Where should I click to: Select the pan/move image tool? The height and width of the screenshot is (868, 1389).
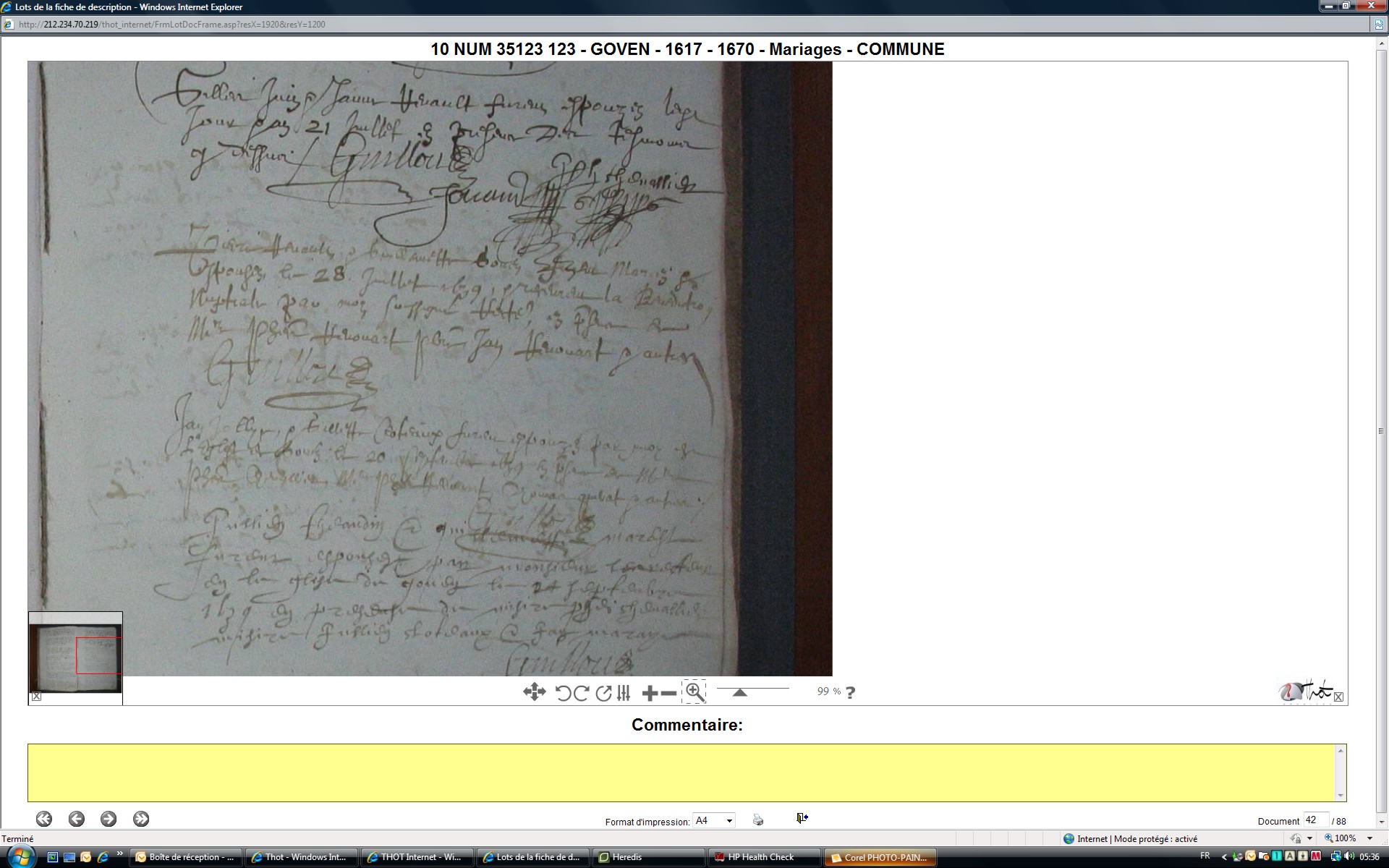[534, 692]
